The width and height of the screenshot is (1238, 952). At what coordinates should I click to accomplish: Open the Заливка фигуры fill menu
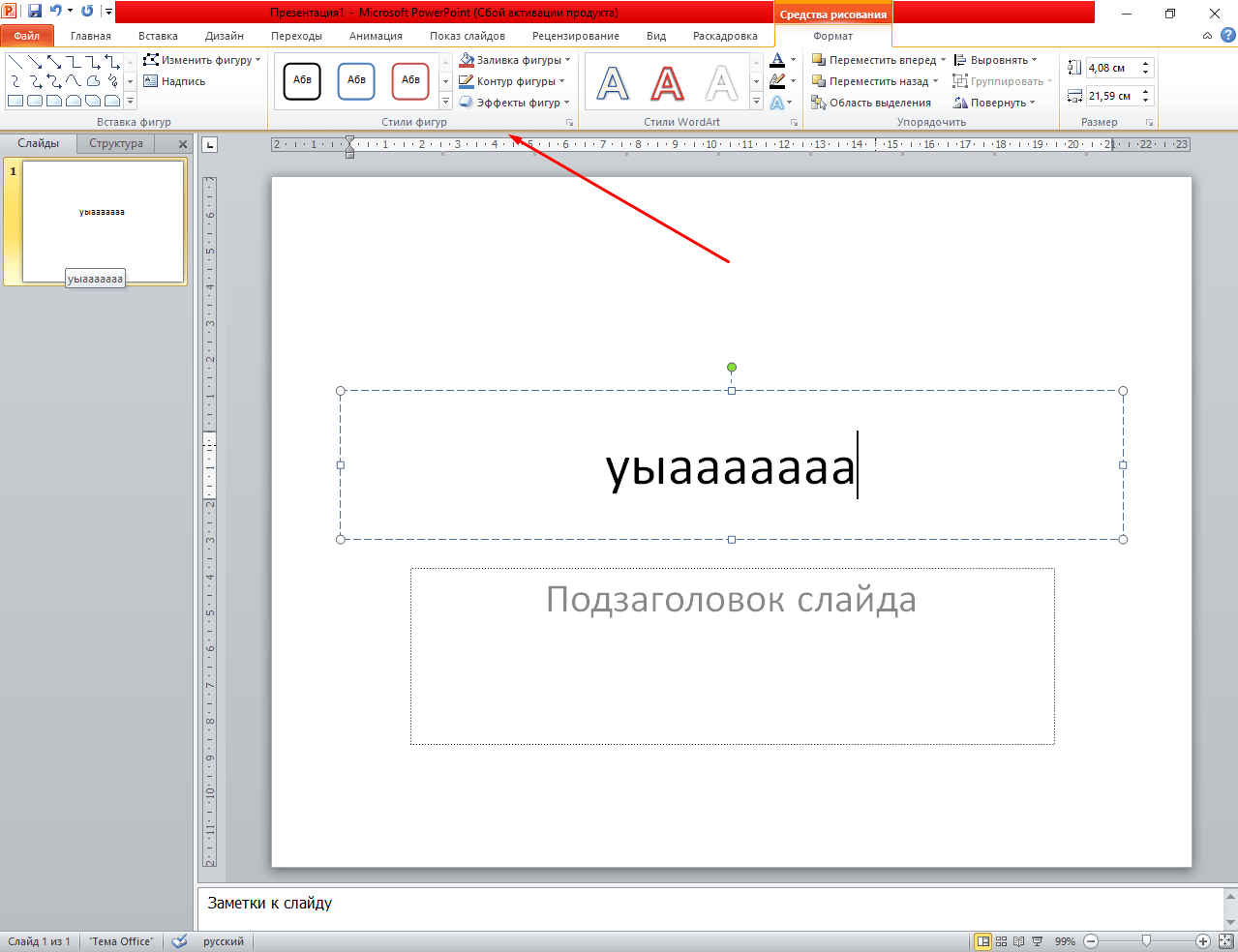pos(515,60)
